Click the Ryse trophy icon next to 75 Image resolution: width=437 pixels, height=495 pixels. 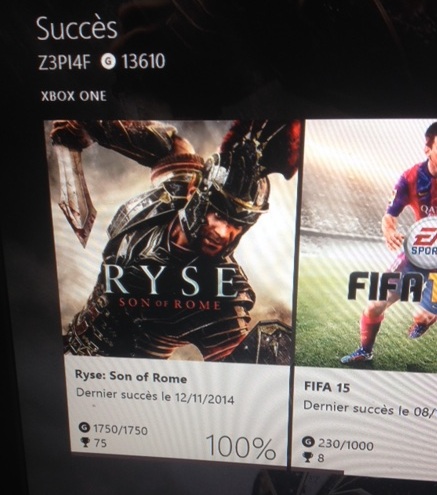pyautogui.click(x=85, y=442)
